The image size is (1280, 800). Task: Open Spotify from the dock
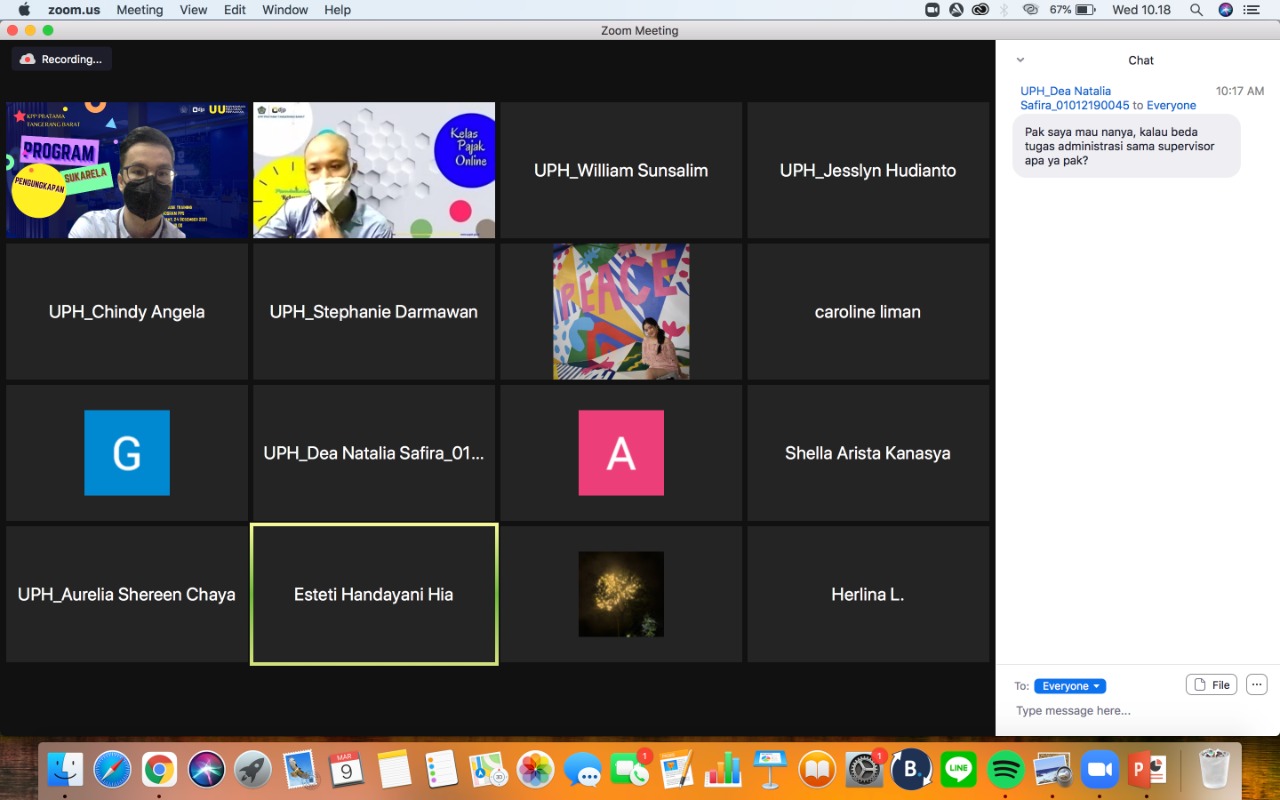click(x=1006, y=769)
